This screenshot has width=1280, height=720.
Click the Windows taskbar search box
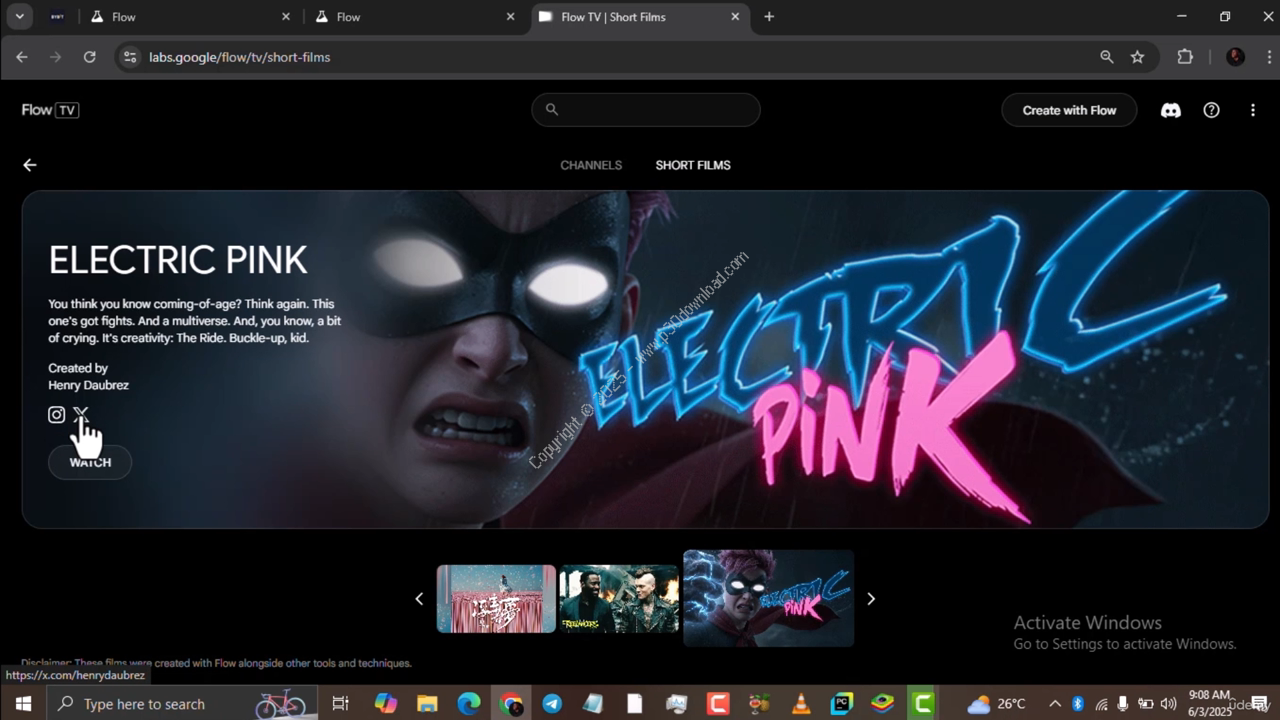click(181, 704)
